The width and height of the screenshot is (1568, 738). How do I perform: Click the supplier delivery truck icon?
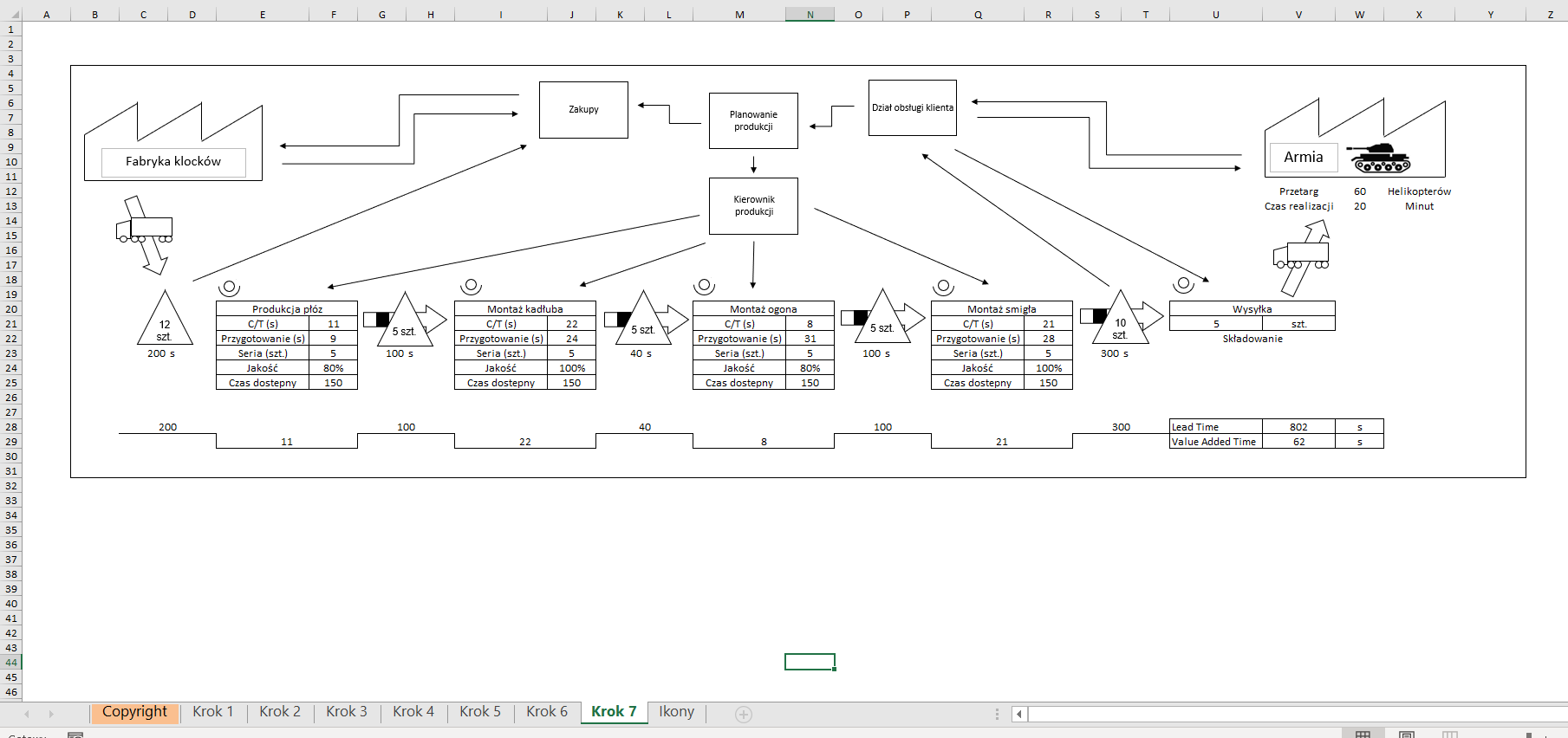click(x=145, y=230)
